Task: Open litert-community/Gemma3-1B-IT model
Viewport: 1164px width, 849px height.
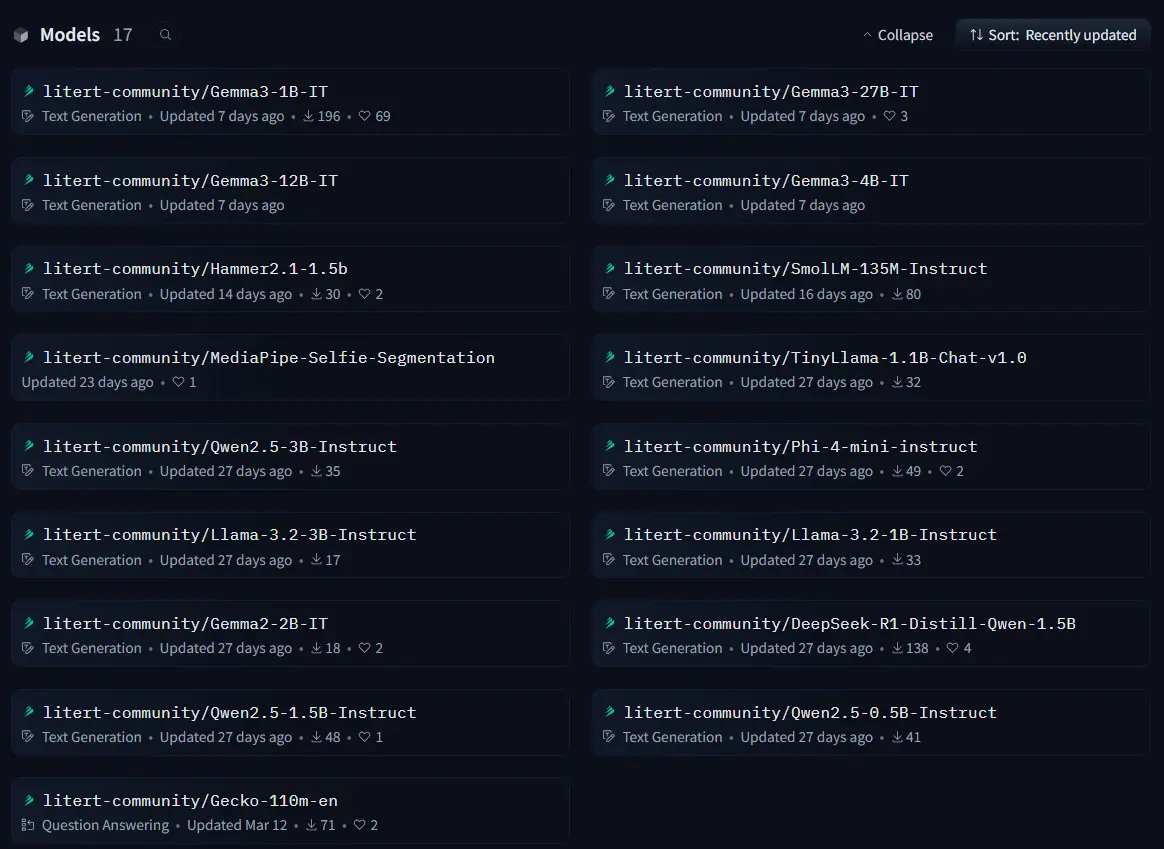Action: [290, 102]
